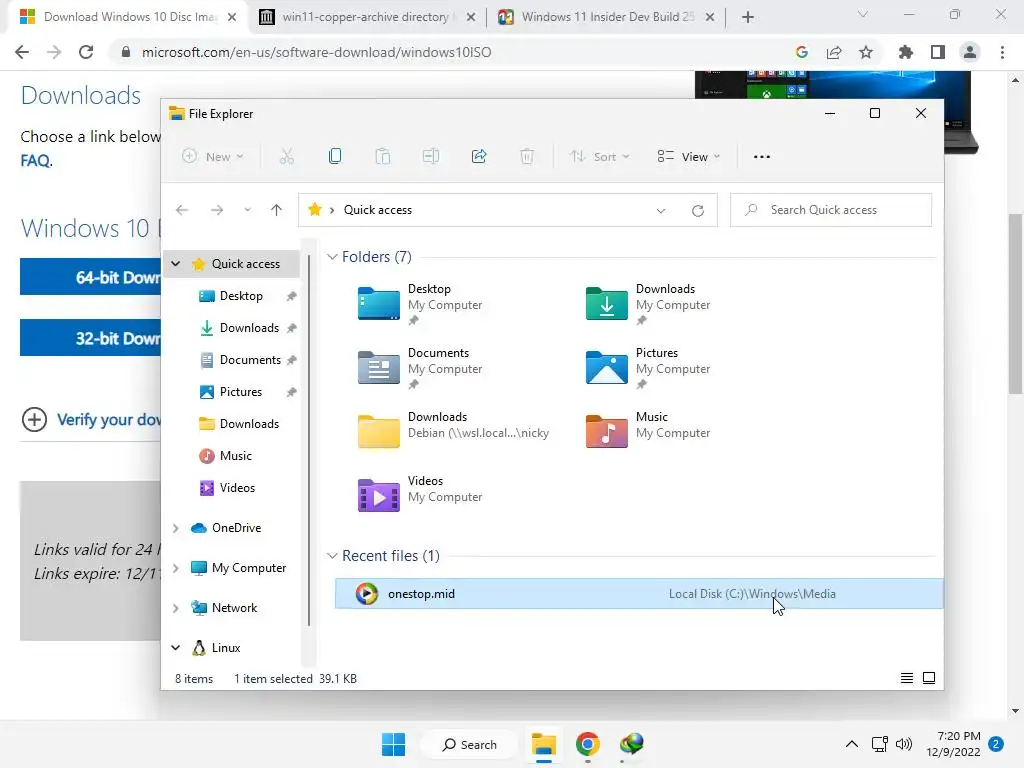
Task: Open the Debian Downloads folder tile
Action: click(454, 431)
